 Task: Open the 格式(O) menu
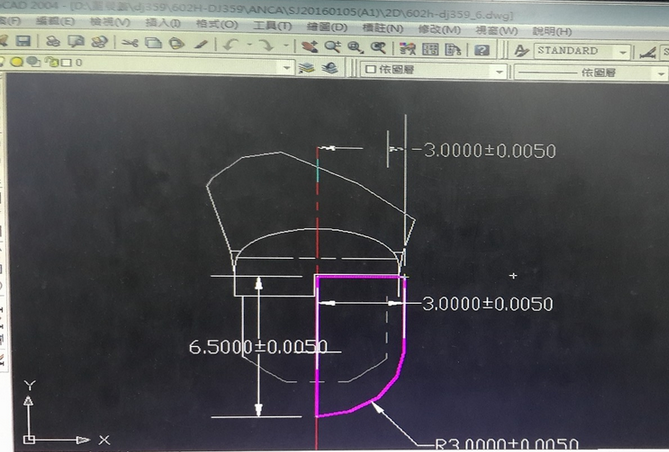point(217,23)
